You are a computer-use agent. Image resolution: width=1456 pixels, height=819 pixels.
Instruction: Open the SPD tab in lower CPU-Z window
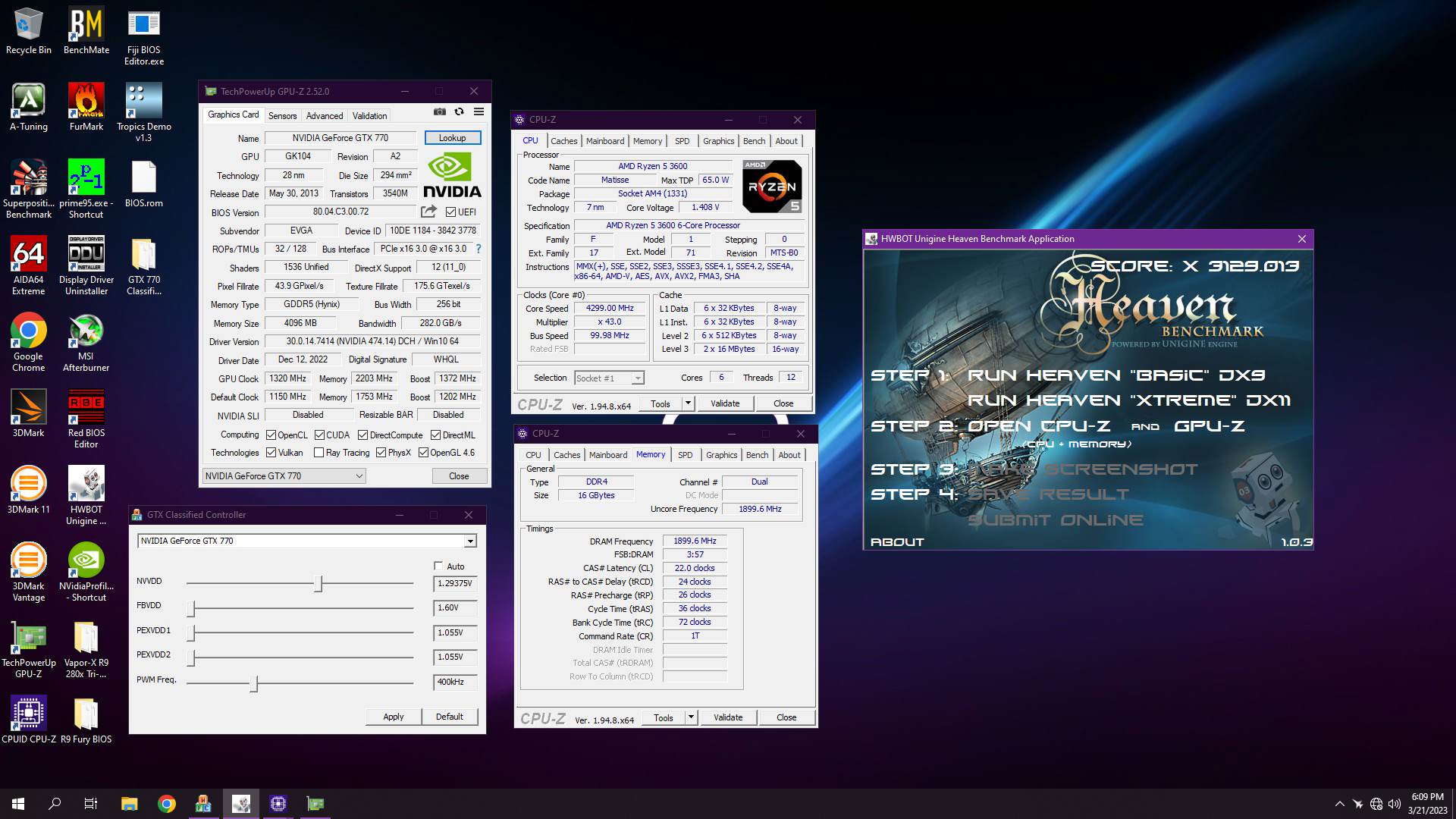(x=686, y=455)
